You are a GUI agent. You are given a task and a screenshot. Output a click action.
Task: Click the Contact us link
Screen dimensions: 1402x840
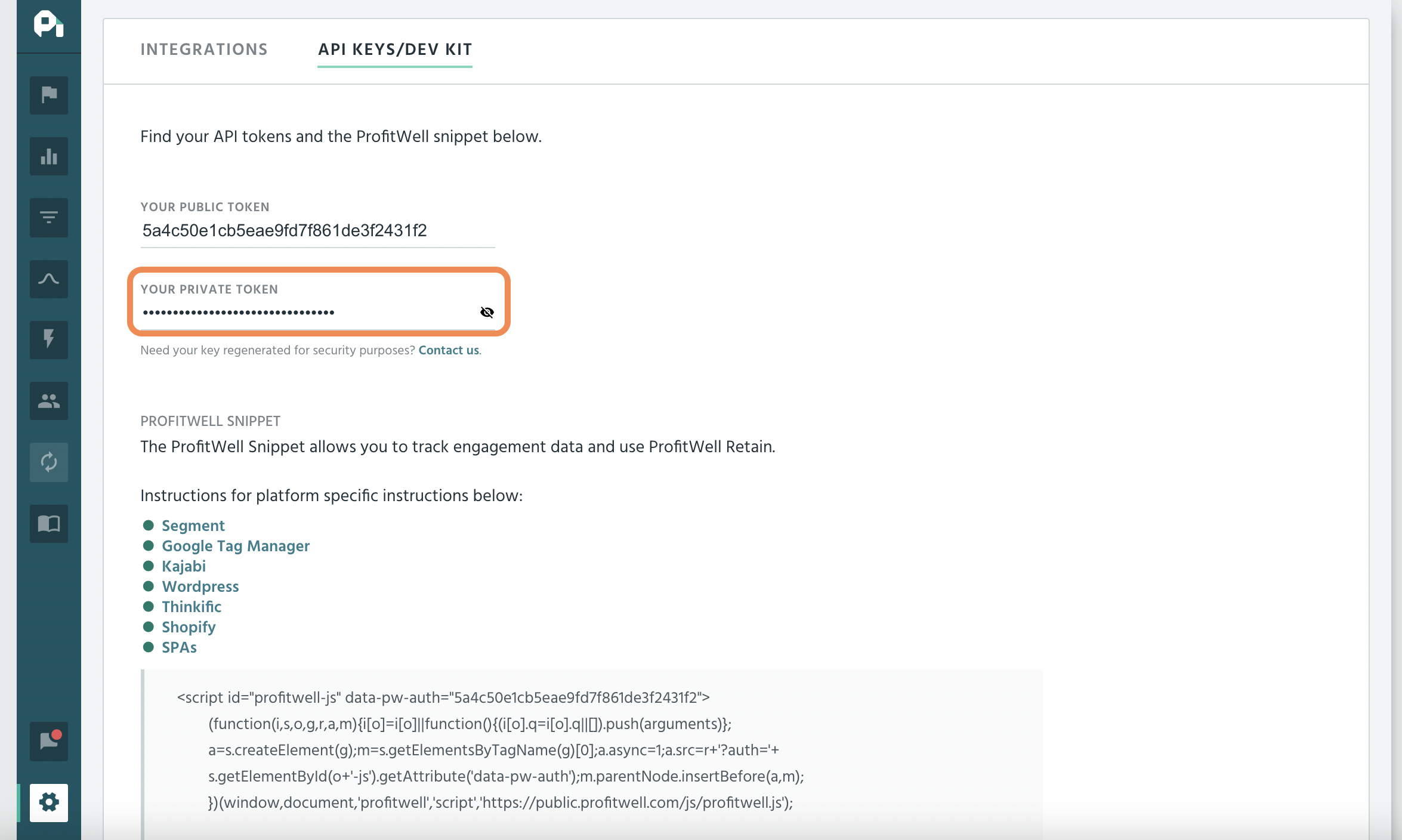[449, 350]
